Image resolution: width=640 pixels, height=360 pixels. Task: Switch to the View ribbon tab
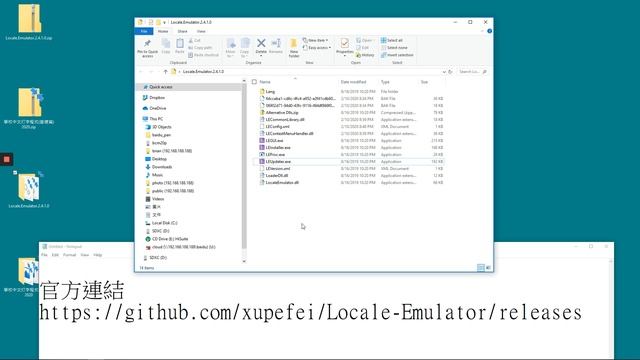[201, 31]
